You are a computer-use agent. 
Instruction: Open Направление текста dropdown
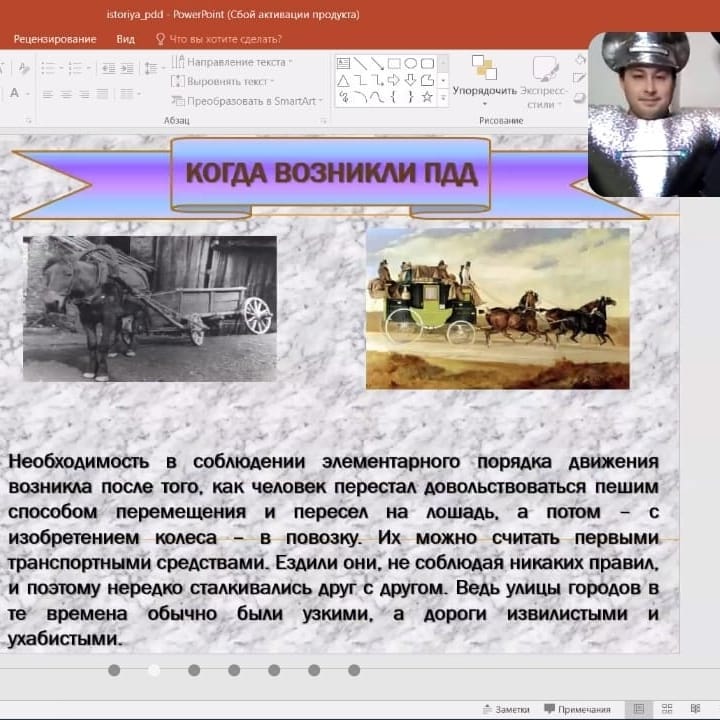click(234, 62)
